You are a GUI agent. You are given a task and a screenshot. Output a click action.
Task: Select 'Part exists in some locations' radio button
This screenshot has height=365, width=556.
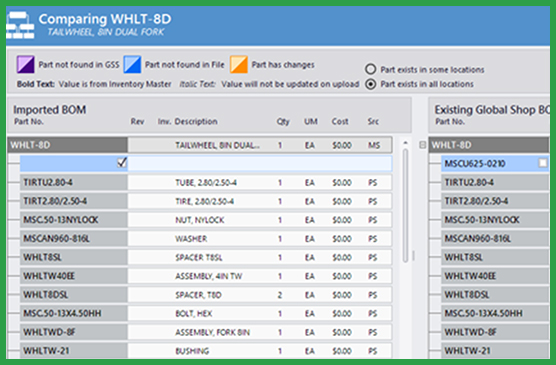[x=371, y=69]
